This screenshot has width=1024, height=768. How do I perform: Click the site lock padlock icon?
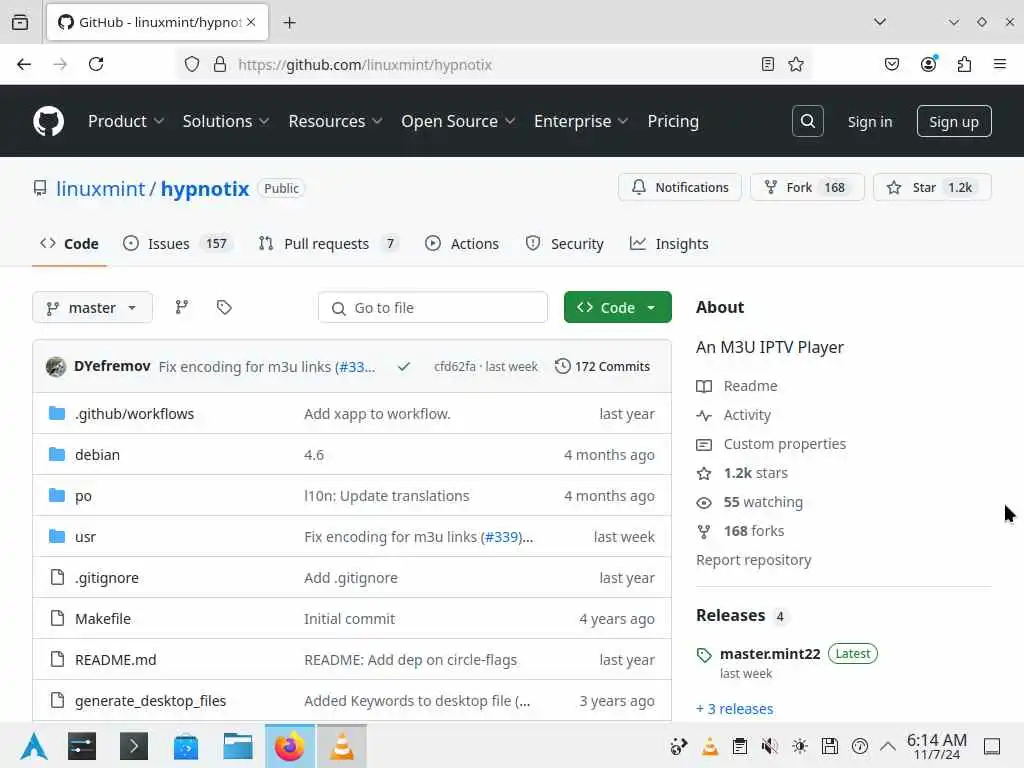pyautogui.click(x=220, y=64)
